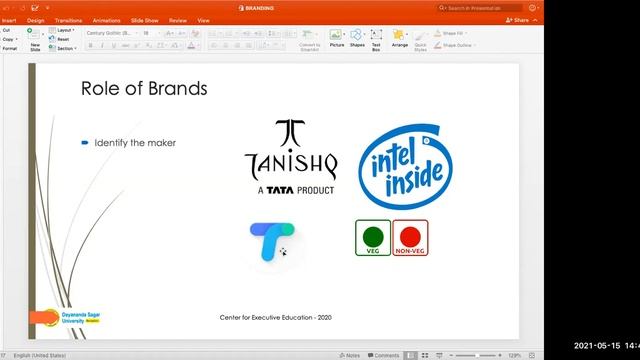The width and height of the screenshot is (640, 360).
Task: Click the Search in Presentation field
Action: 479,8
